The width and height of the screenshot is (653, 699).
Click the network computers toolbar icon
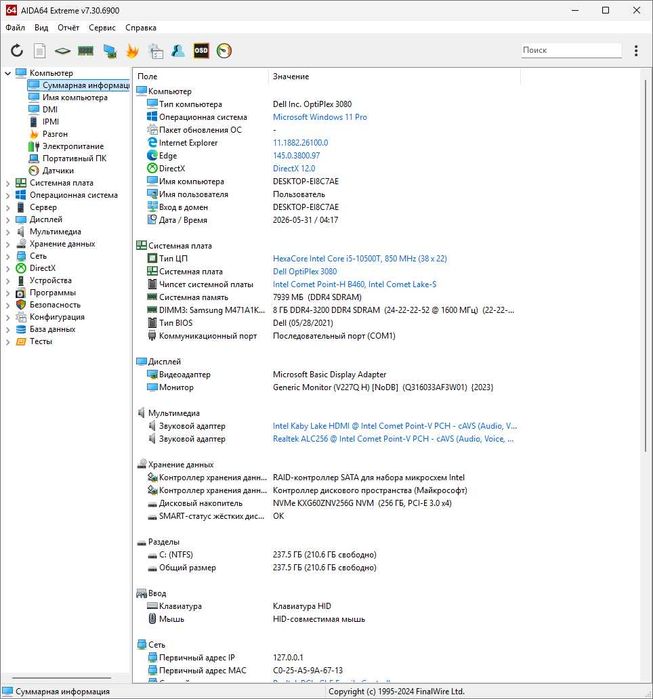[110, 51]
